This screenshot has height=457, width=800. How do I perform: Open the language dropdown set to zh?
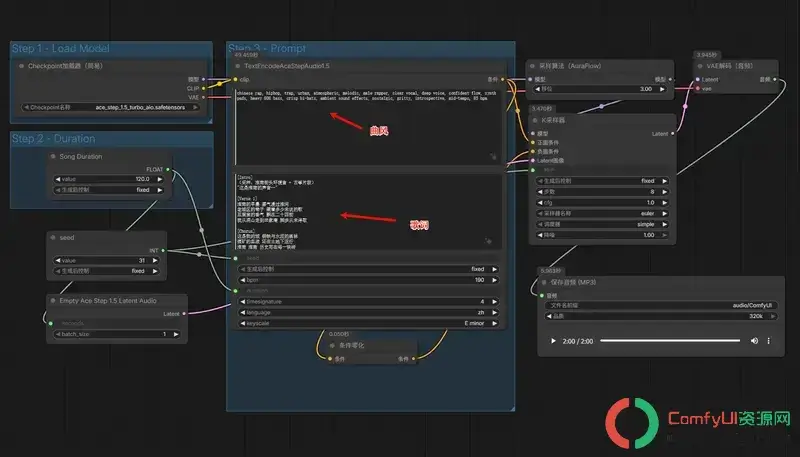[368, 312]
